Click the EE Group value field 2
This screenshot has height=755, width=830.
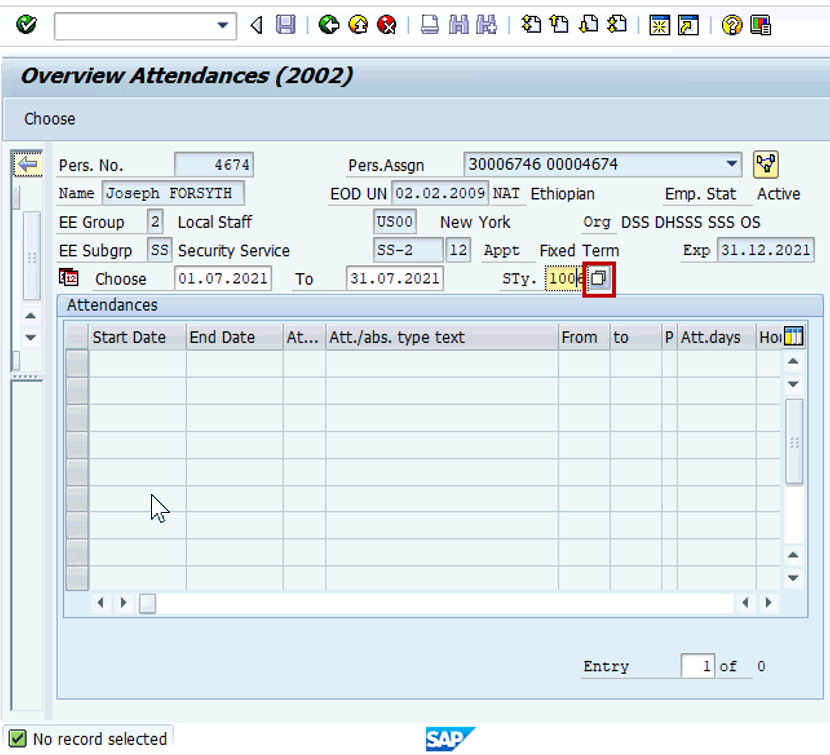[x=155, y=221]
